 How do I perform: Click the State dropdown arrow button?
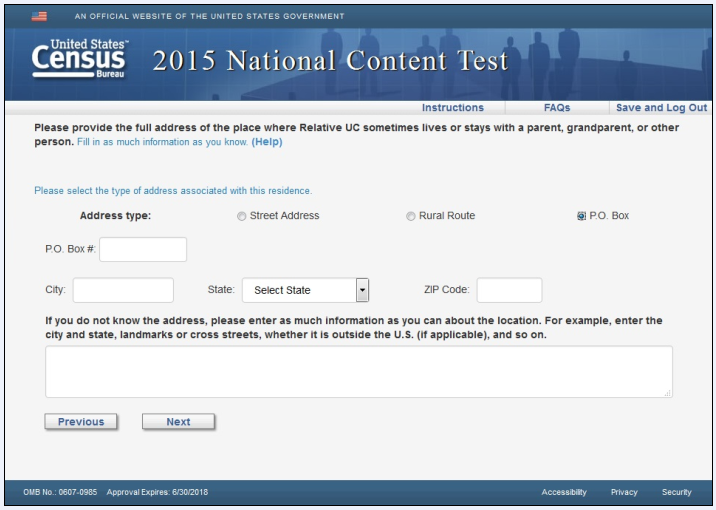362,290
